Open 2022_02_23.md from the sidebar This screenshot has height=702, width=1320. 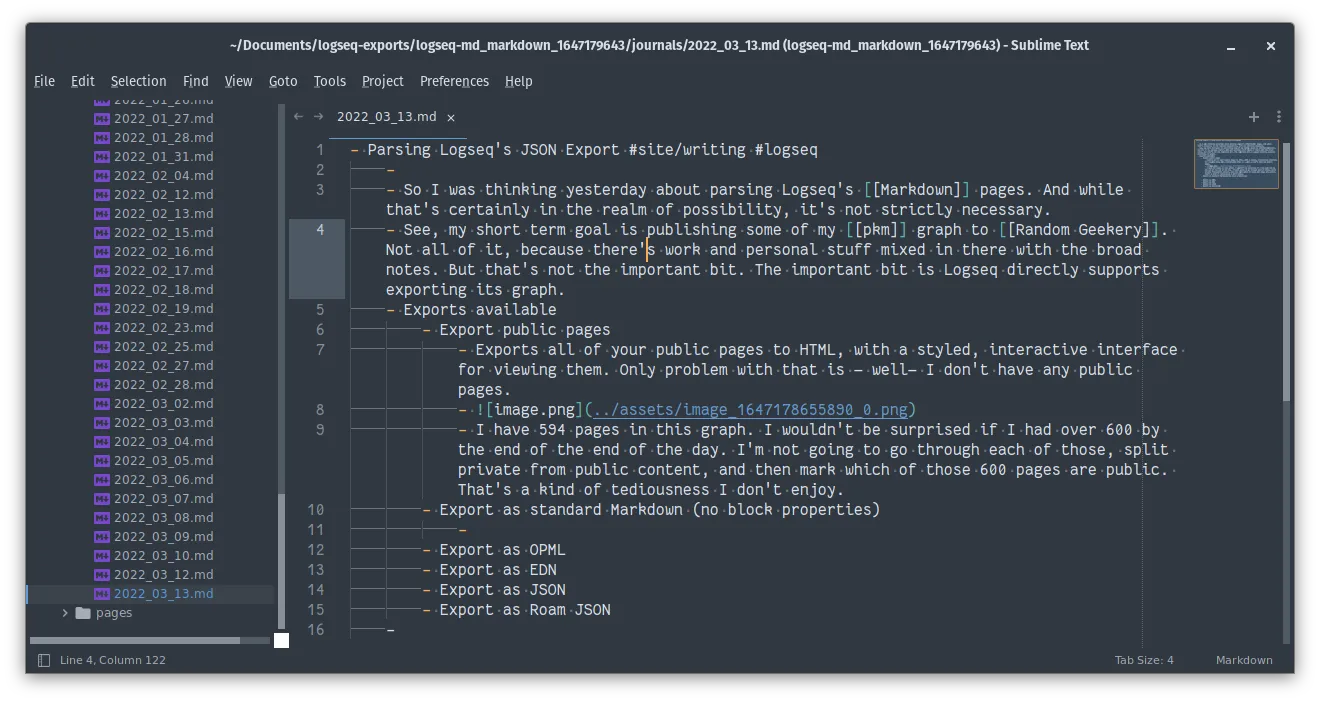click(163, 328)
